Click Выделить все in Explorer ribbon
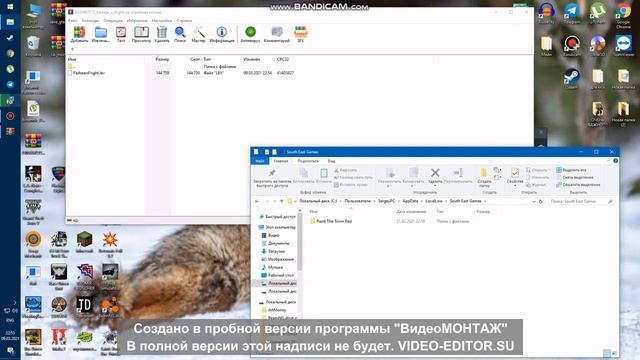This screenshot has width=640, height=360. 571,170
